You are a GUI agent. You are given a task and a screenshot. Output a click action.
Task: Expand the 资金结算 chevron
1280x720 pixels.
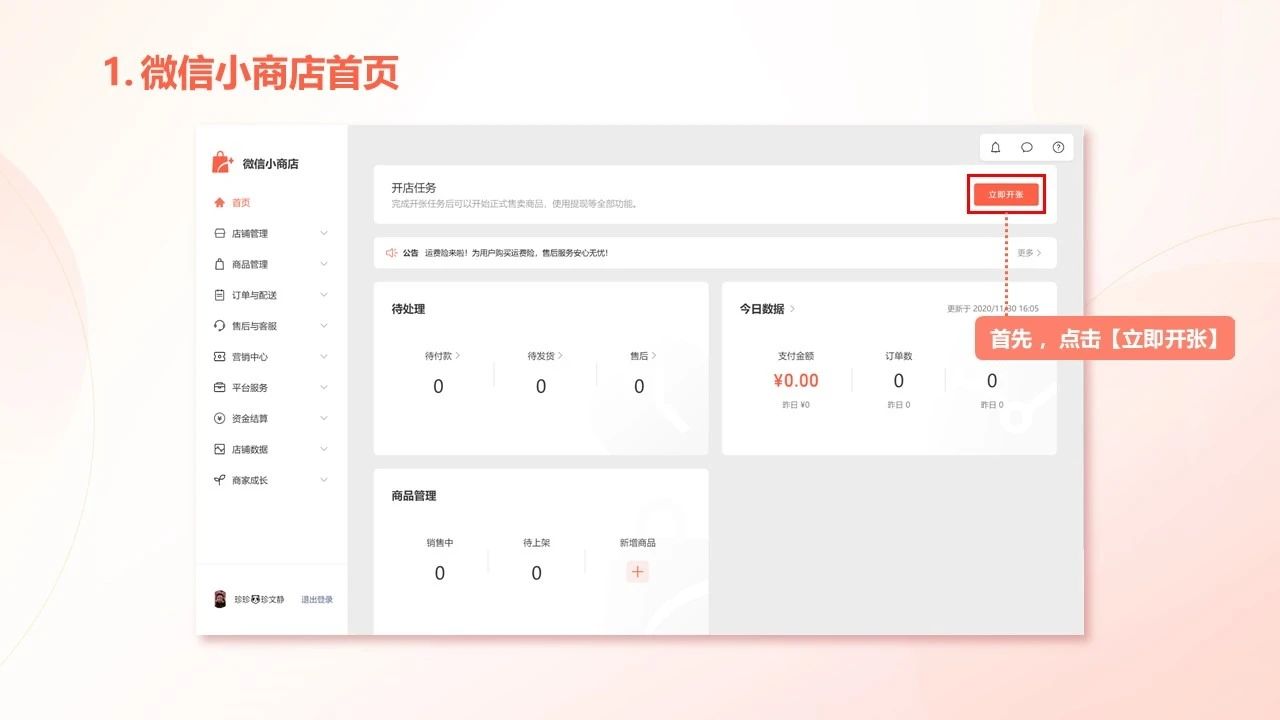point(324,418)
